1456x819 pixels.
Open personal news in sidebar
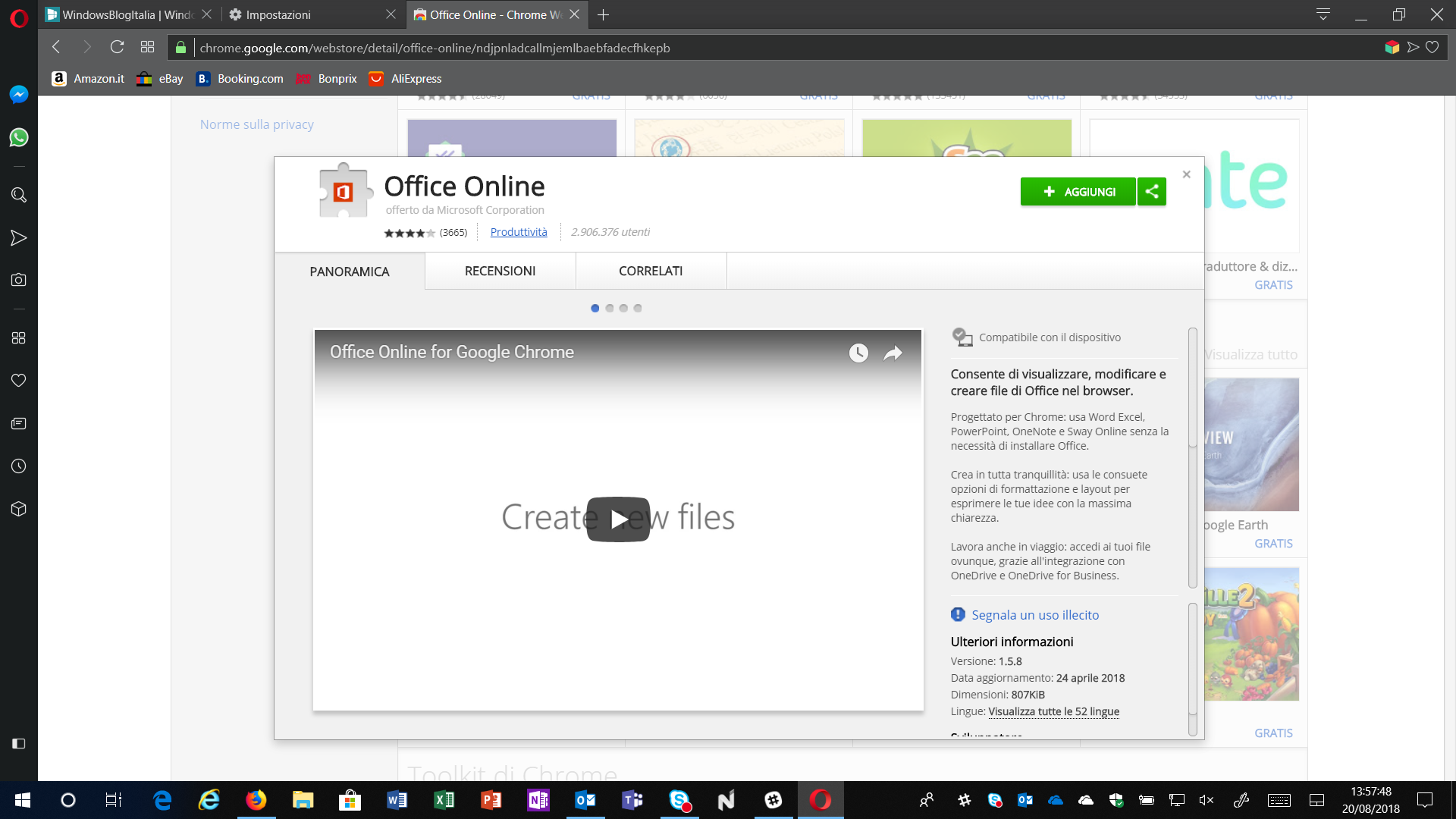(19, 423)
